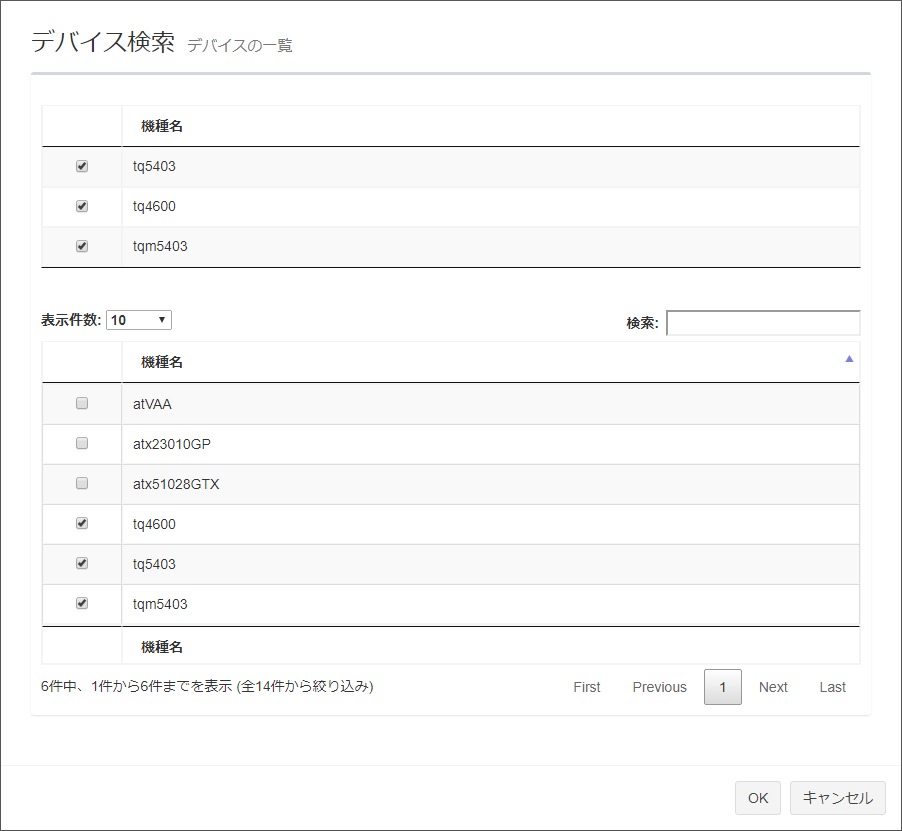Uncheck tq5403 in the search results table
This screenshot has width=902, height=831.
click(x=82, y=563)
